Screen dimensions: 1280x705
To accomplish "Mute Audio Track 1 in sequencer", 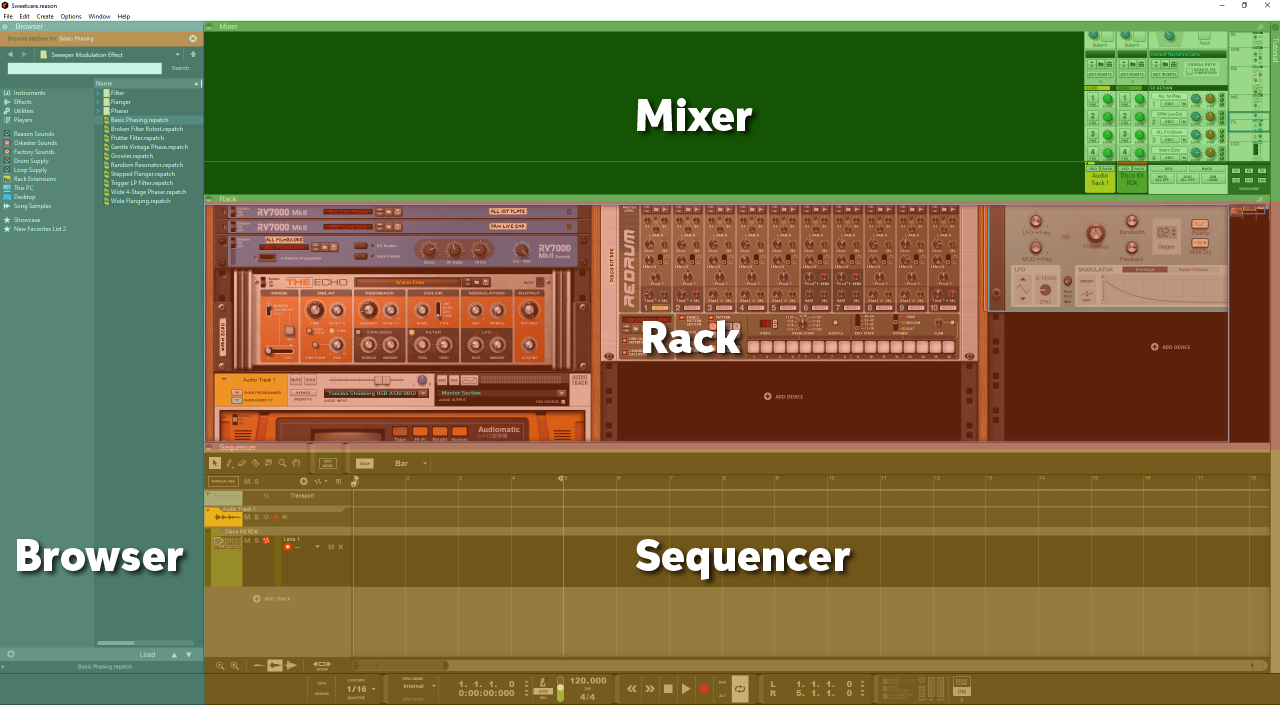I will [x=246, y=517].
